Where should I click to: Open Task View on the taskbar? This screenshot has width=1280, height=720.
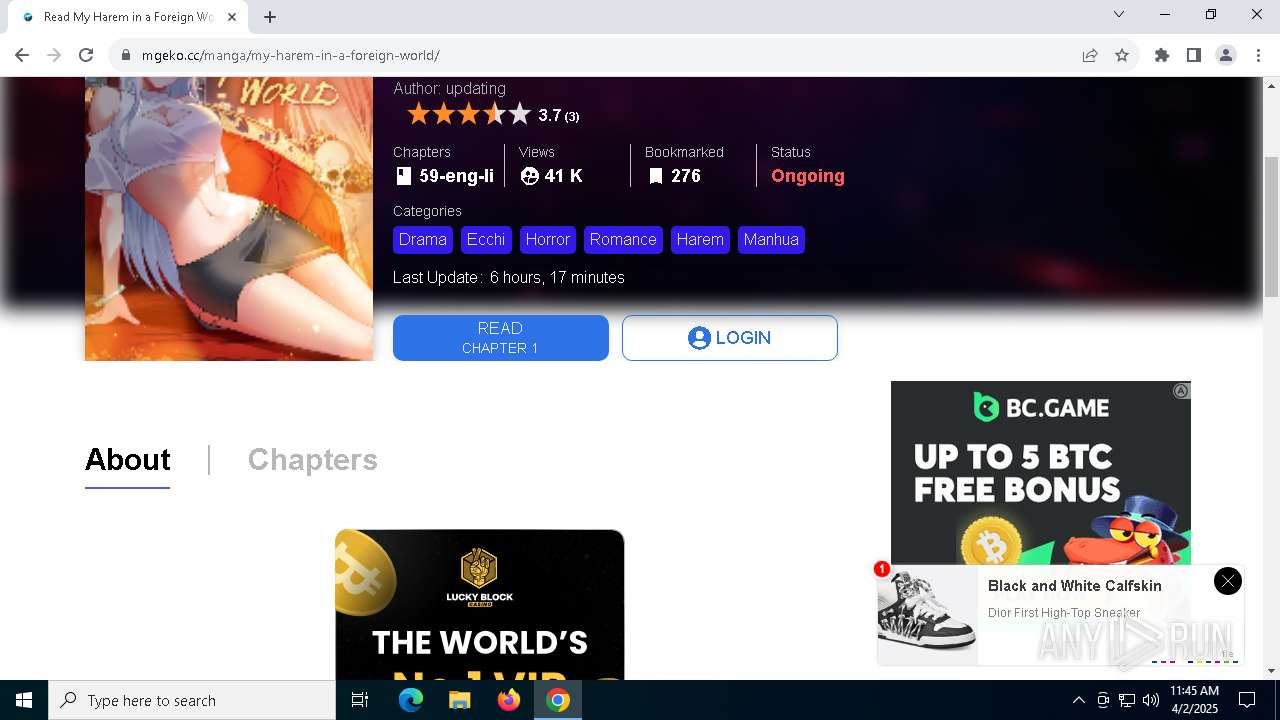point(360,700)
